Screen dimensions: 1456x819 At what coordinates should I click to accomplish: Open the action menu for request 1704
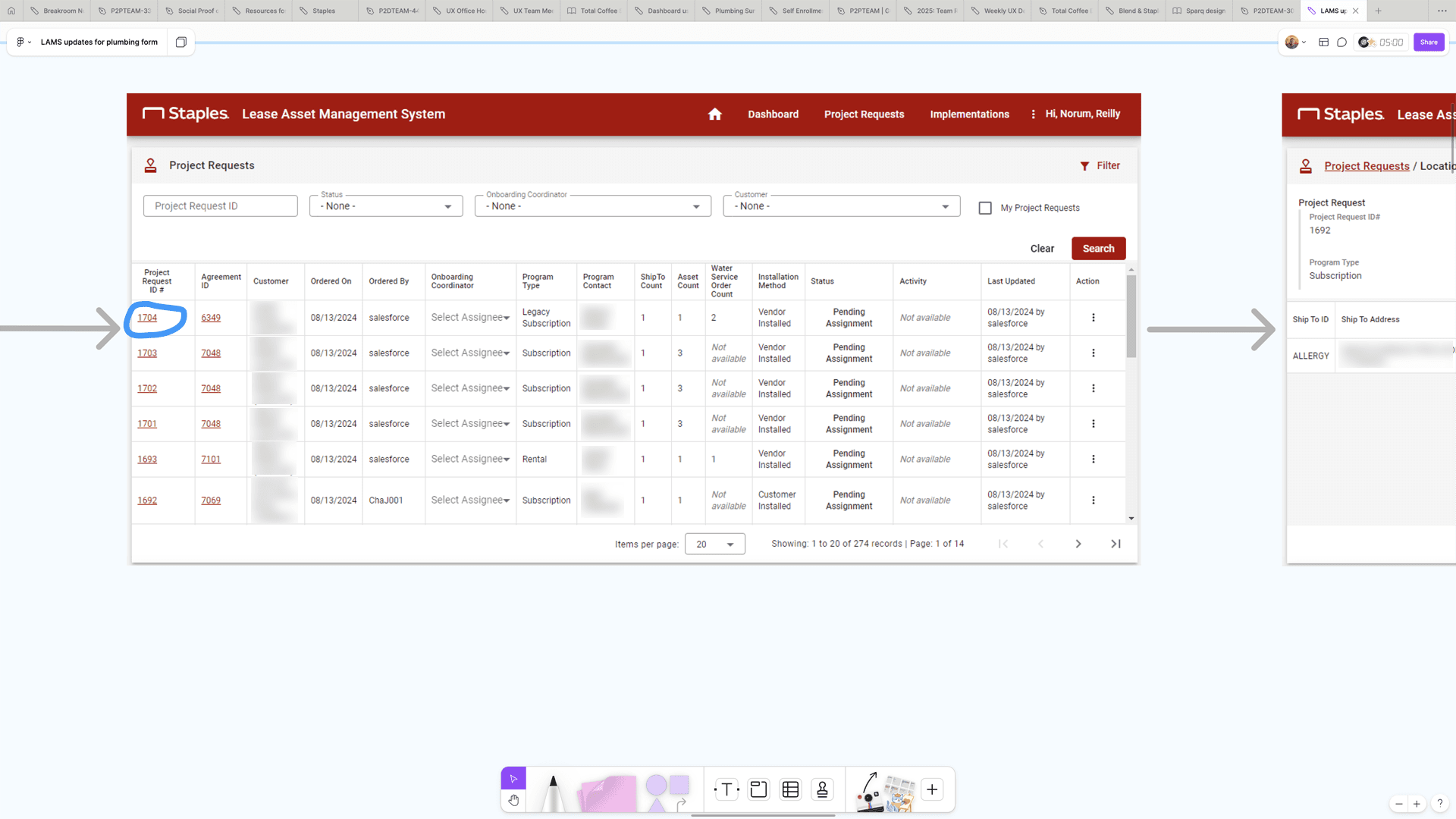click(1093, 318)
